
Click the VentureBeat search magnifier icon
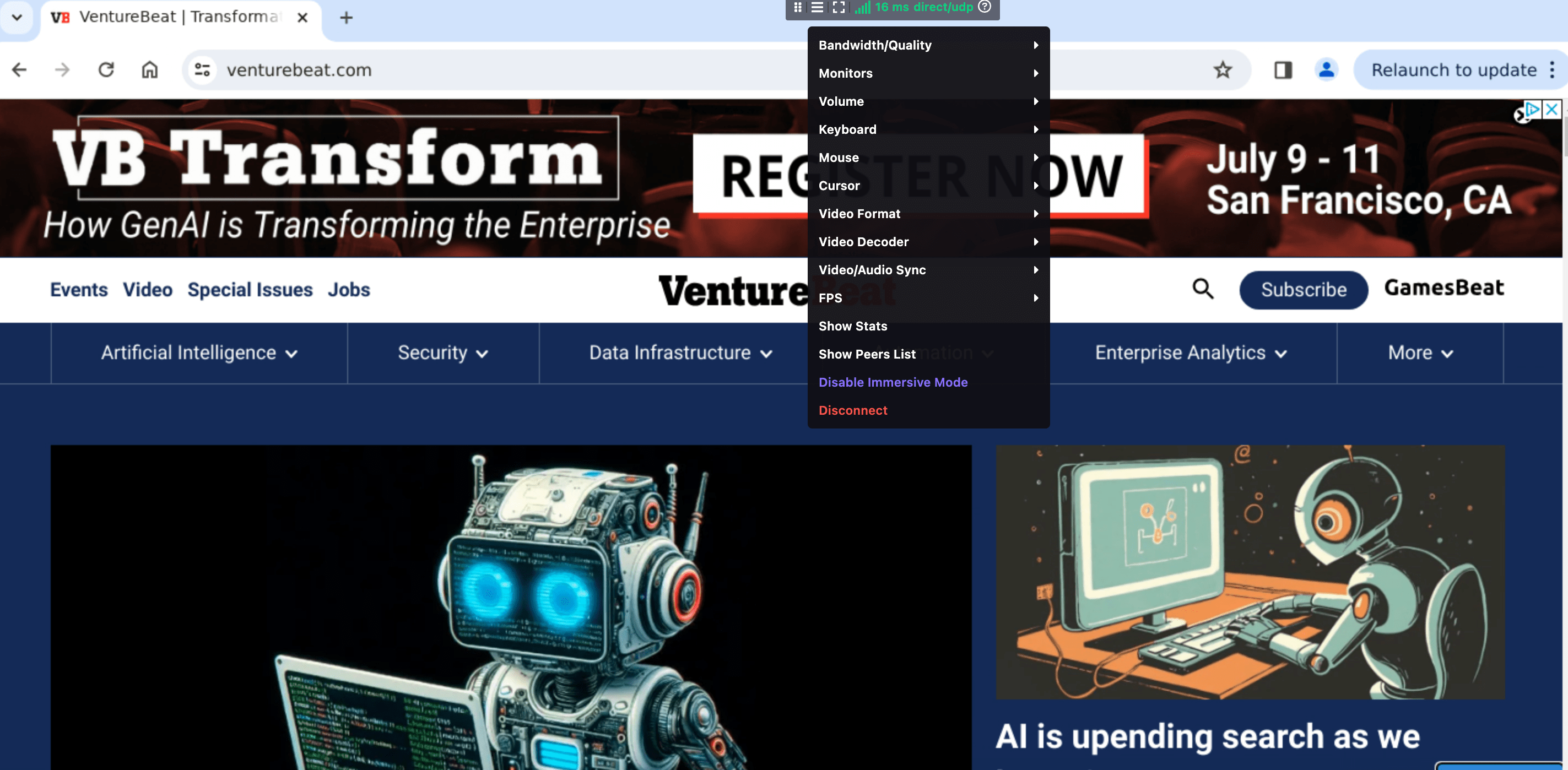point(1202,289)
